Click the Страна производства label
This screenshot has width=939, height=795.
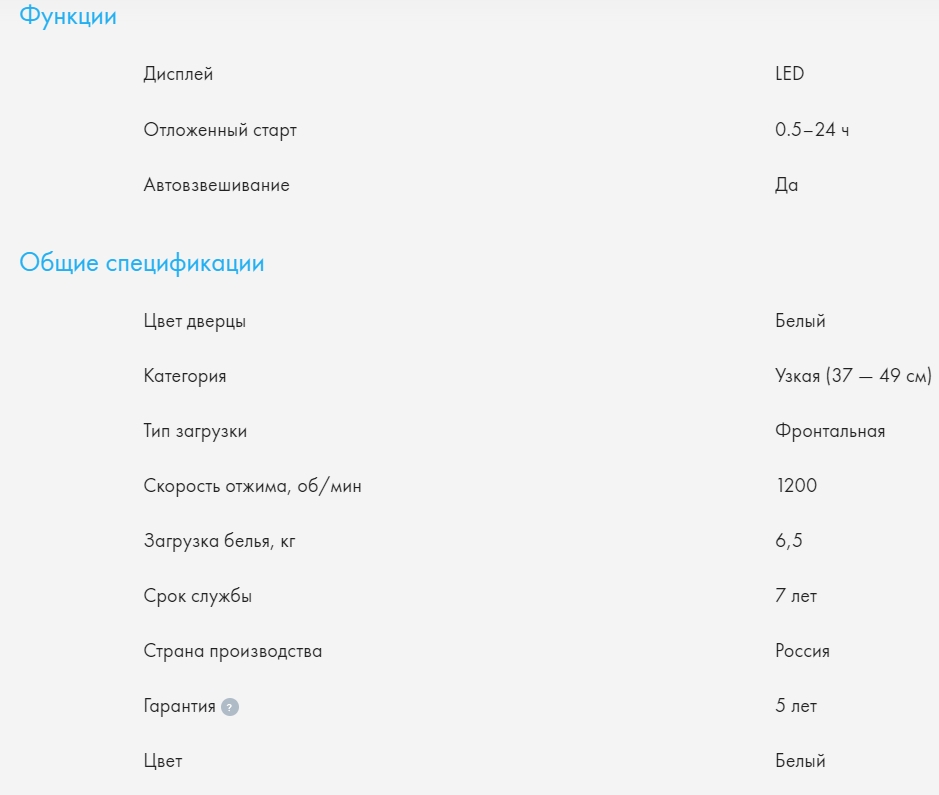(x=233, y=651)
